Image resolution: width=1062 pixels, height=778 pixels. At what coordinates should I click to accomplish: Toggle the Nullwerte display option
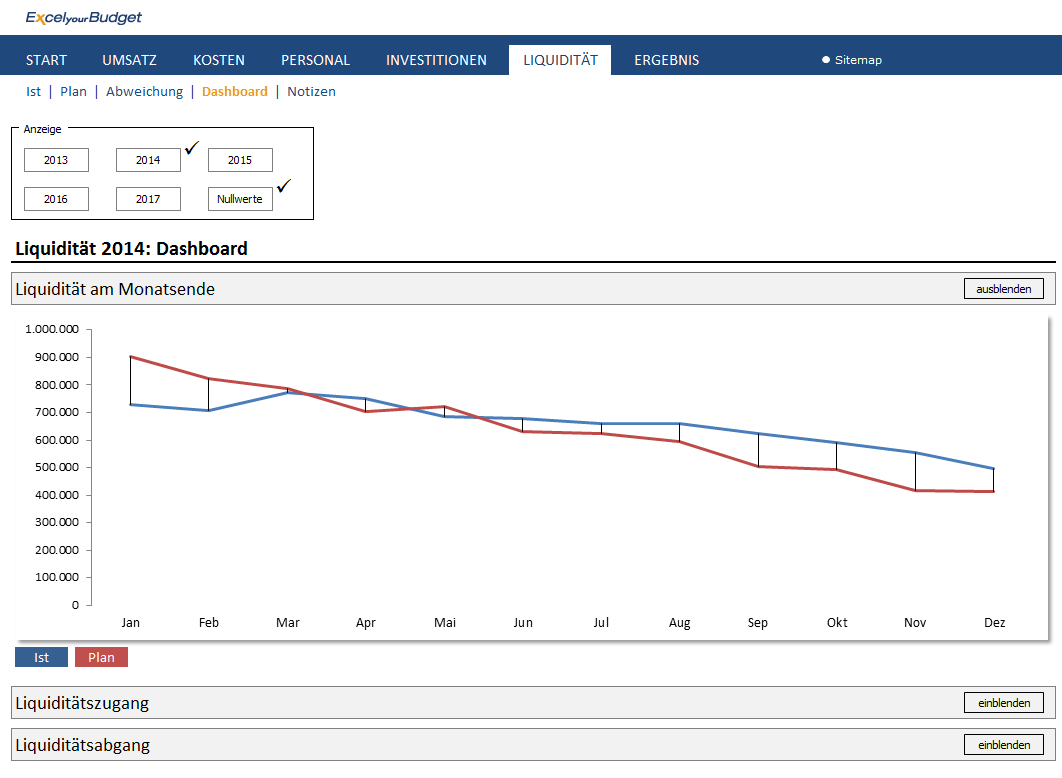click(240, 199)
